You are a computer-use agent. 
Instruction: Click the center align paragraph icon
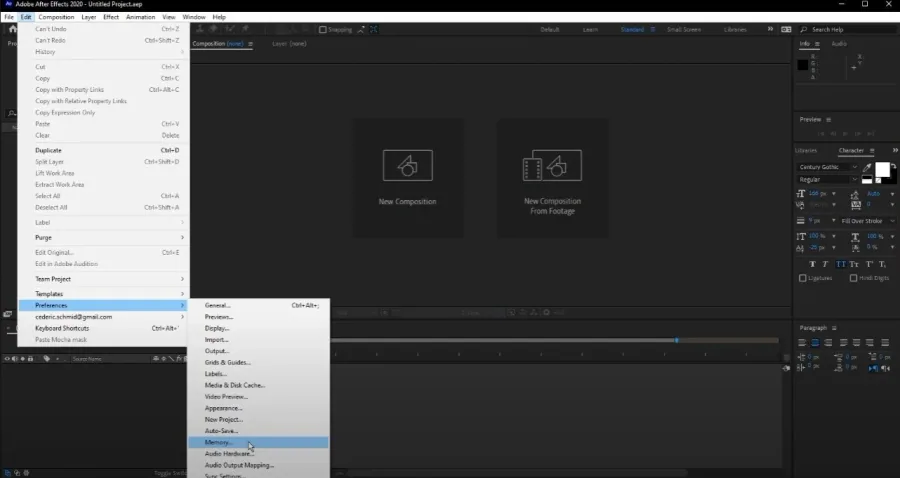tap(815, 343)
